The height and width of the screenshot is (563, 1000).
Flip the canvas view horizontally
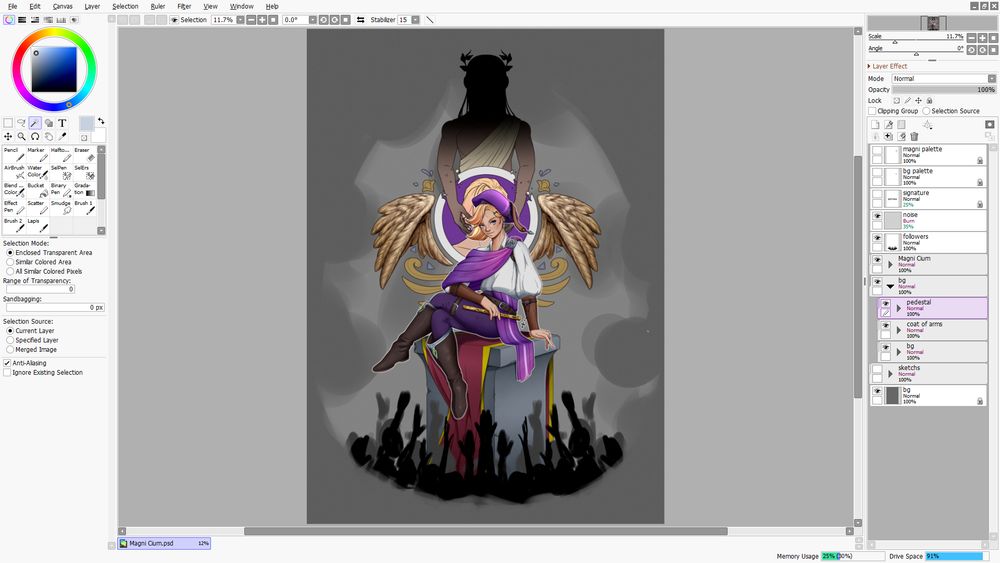coord(360,20)
